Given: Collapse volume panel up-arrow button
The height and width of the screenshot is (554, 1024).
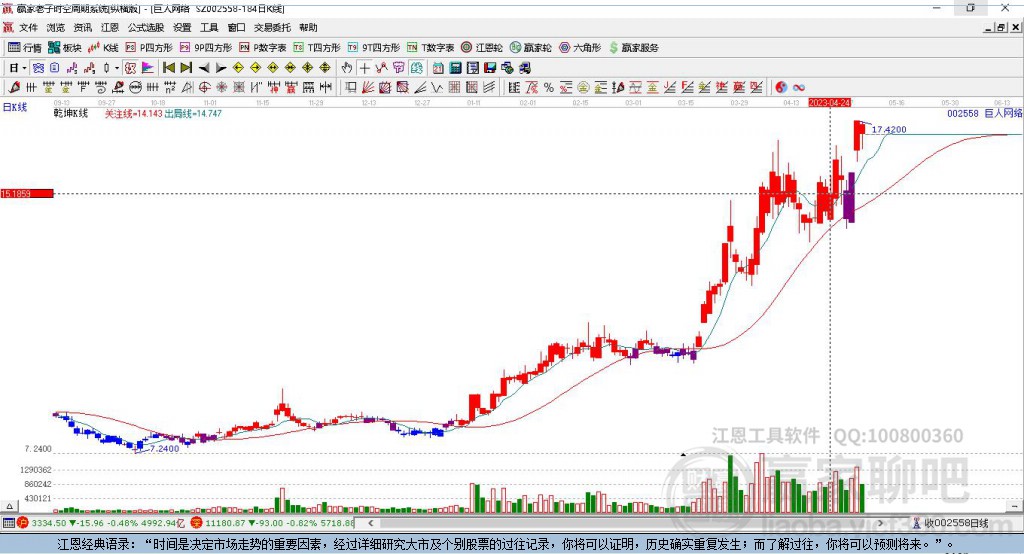Looking at the screenshot, I should 9,506.
